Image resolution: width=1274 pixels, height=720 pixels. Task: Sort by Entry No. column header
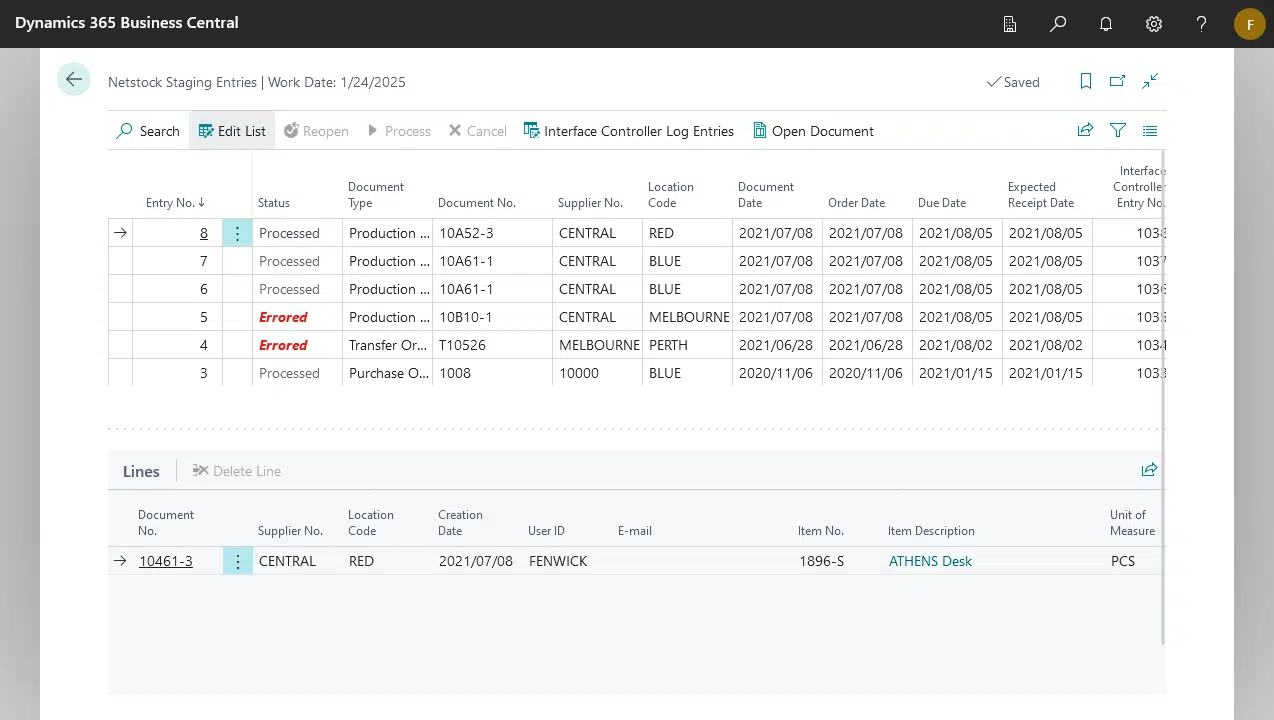click(x=175, y=202)
